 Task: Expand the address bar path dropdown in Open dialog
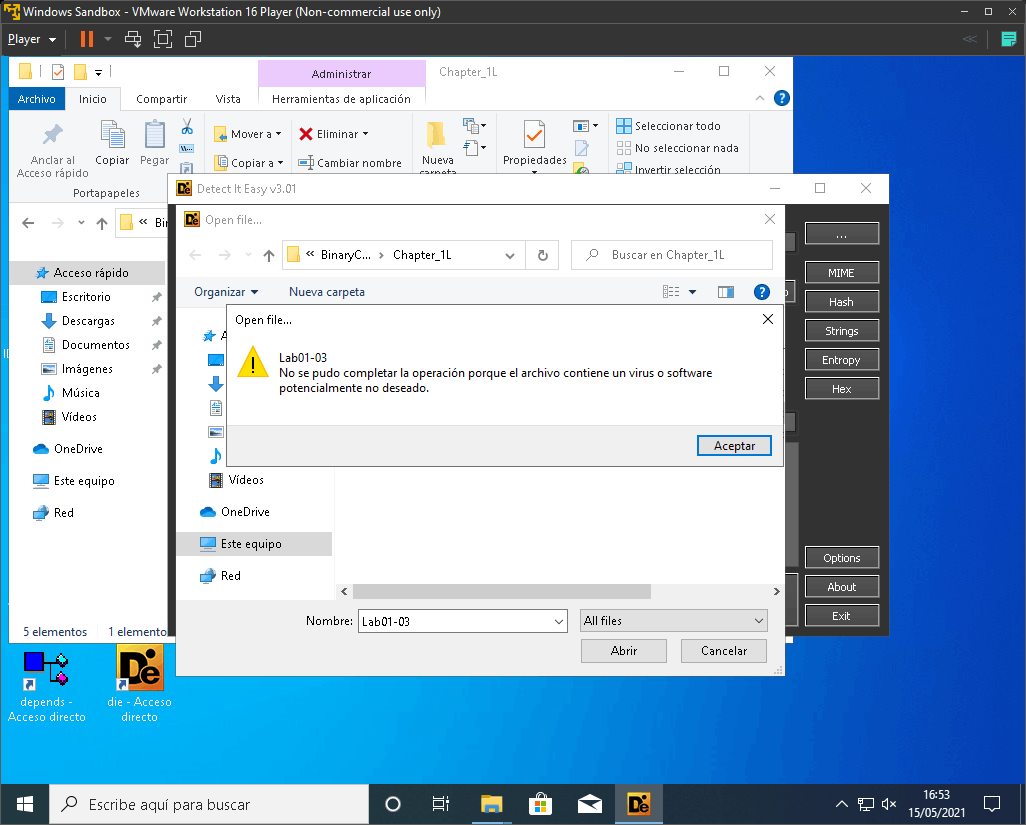(x=510, y=256)
